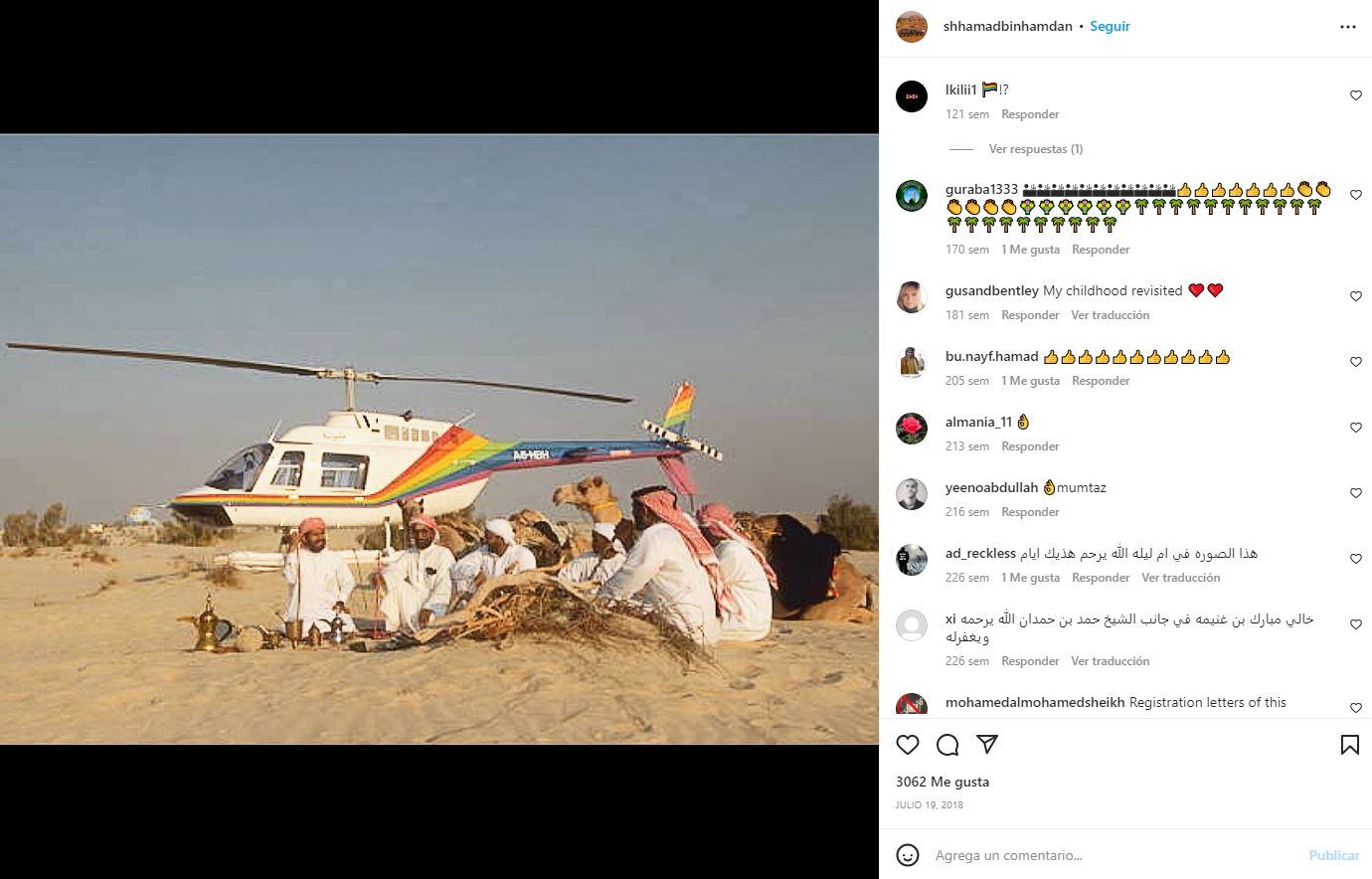
Task: Open guraba1333 profile picture
Action: point(912,196)
